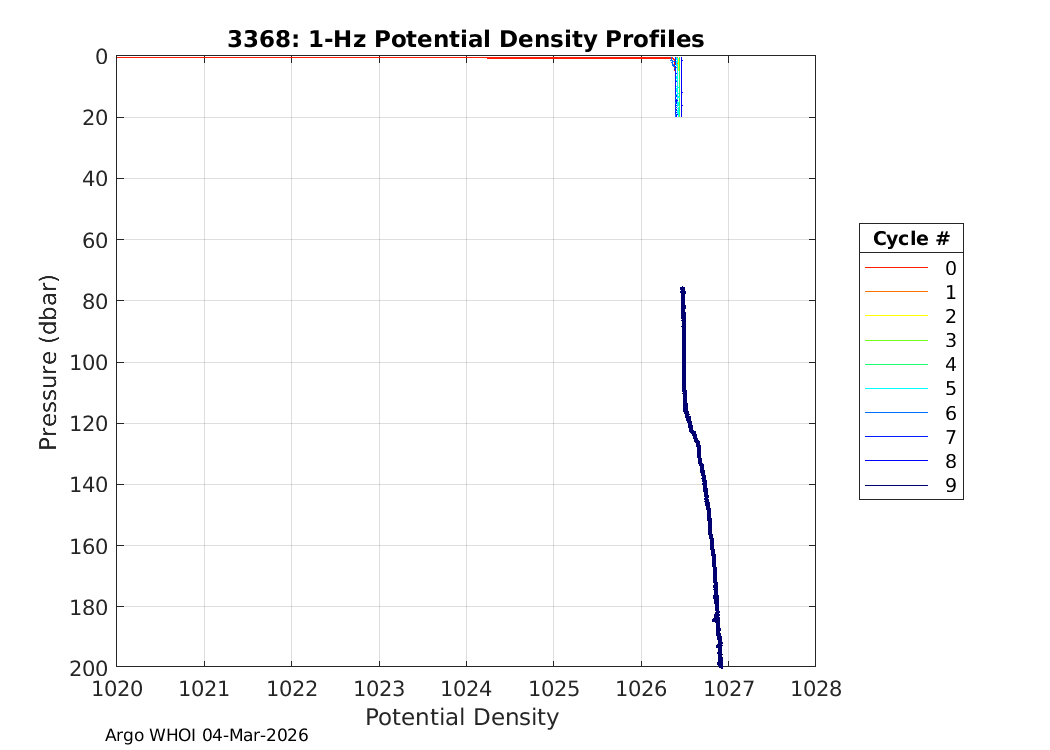Select legend label number 6
1050x750 pixels.
click(950, 413)
